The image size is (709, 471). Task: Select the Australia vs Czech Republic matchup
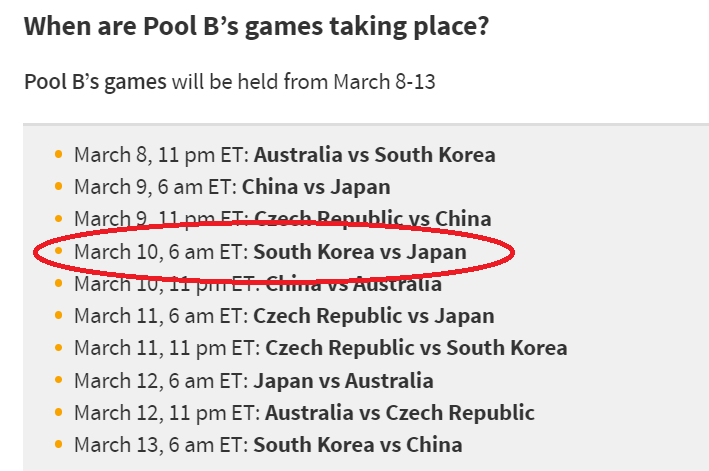click(x=400, y=413)
